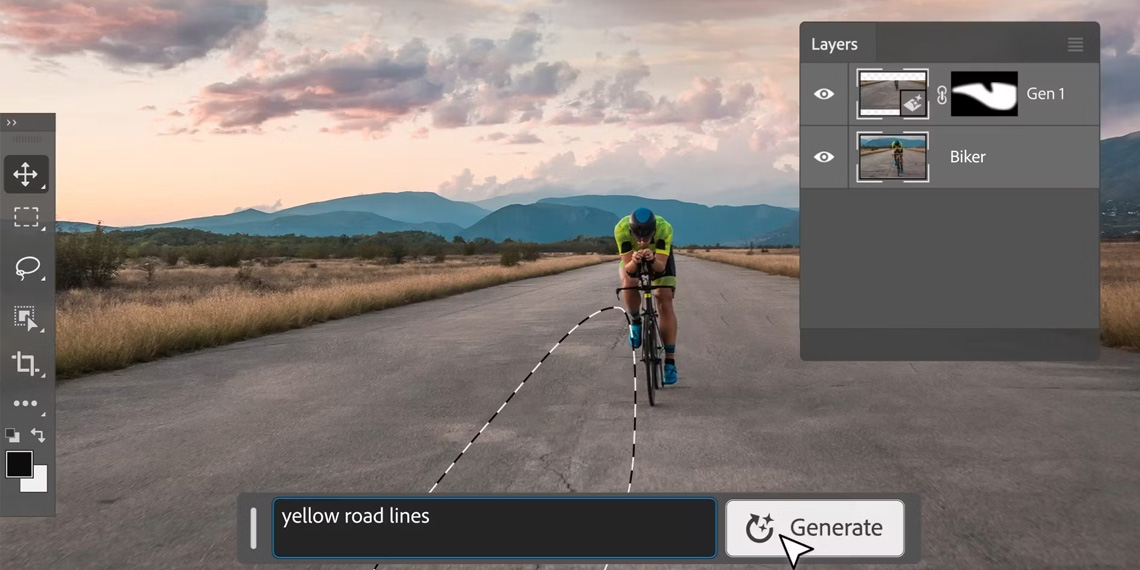Switch to the Layers tab
The width and height of the screenshot is (1140, 570).
click(x=834, y=44)
